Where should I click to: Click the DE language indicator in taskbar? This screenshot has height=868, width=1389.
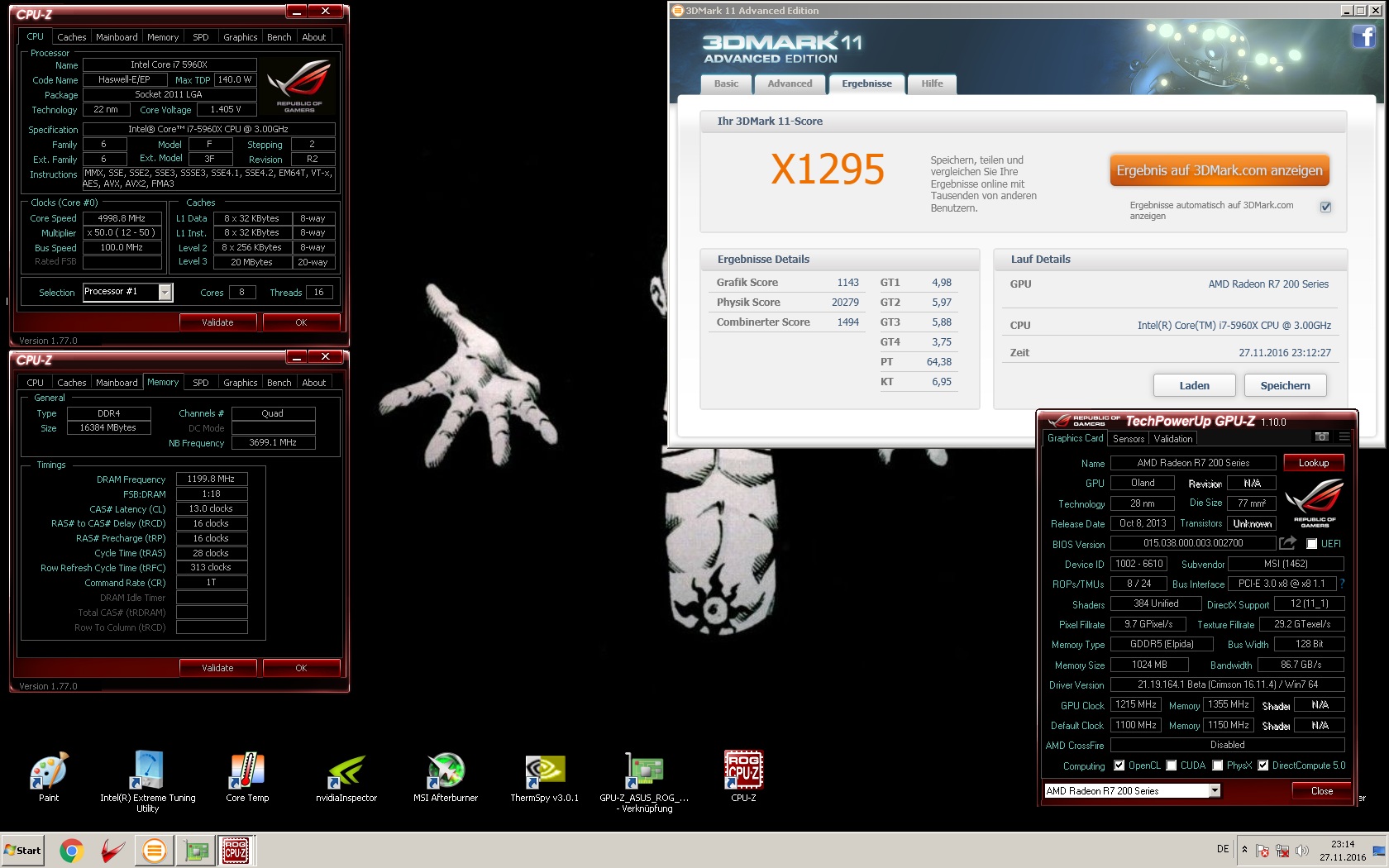pos(1223,849)
